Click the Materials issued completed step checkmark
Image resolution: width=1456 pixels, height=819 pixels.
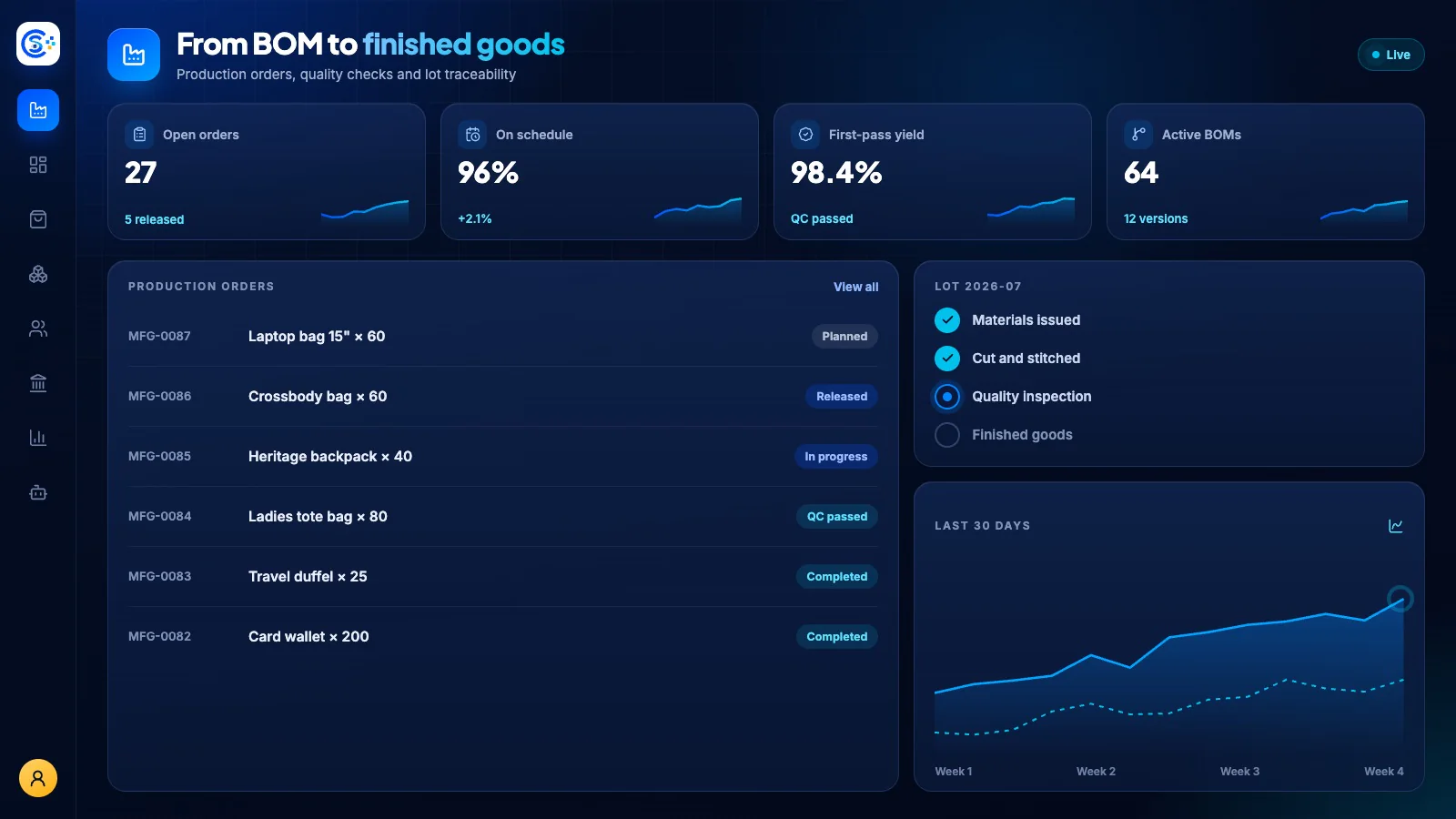click(947, 320)
